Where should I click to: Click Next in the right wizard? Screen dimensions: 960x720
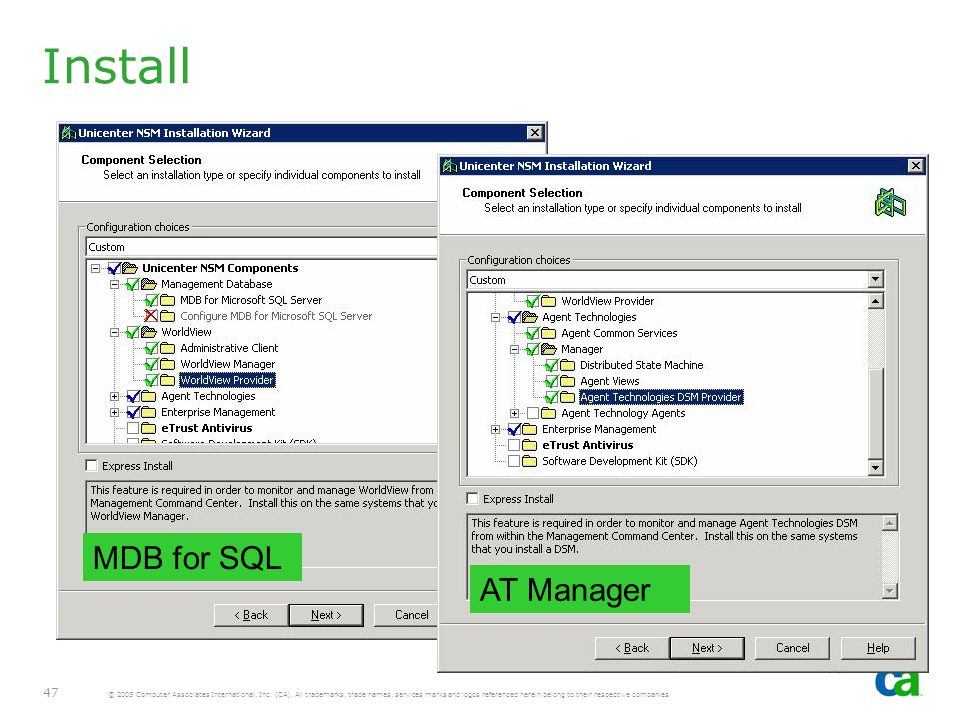(x=707, y=648)
